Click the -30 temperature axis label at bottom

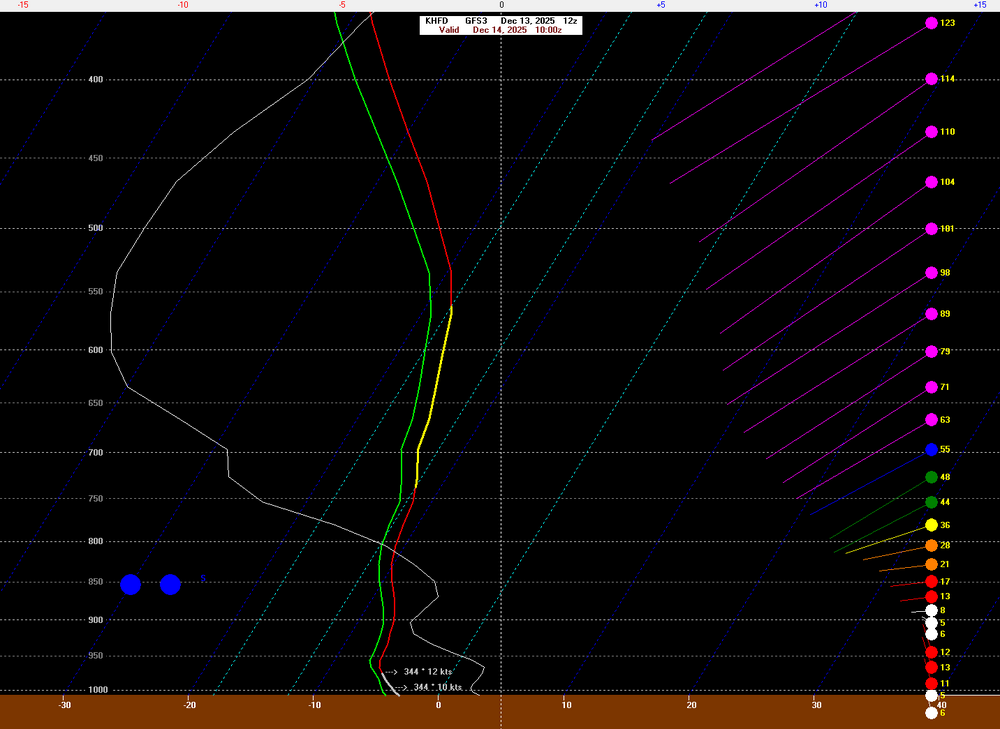click(65, 706)
